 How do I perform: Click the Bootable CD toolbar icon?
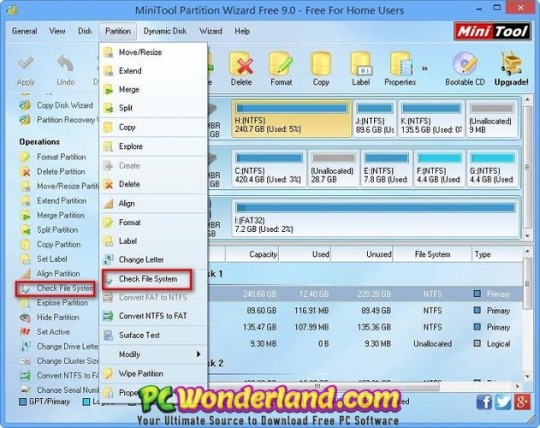pos(465,63)
